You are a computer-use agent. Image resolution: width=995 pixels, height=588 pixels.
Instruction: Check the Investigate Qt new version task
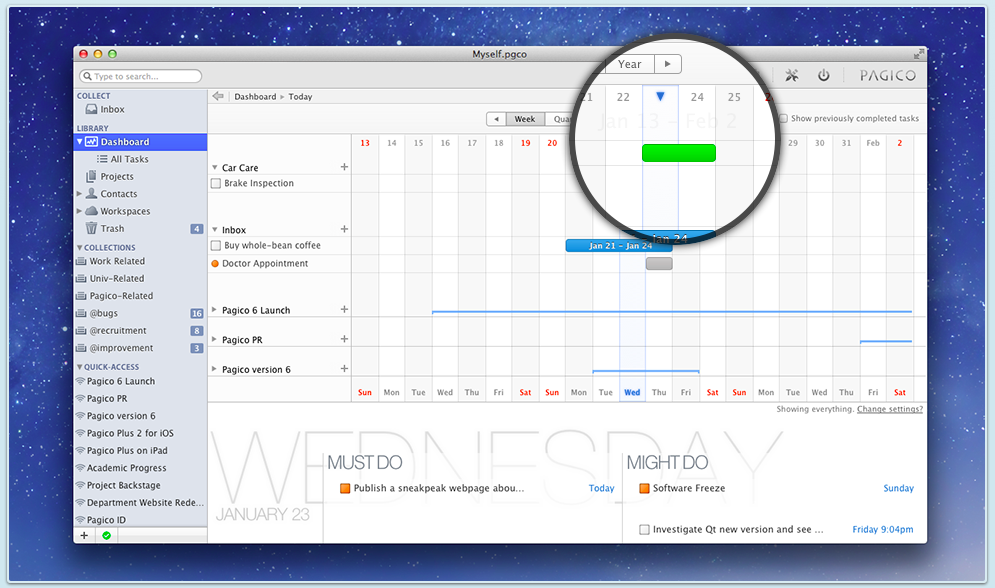[x=644, y=530]
